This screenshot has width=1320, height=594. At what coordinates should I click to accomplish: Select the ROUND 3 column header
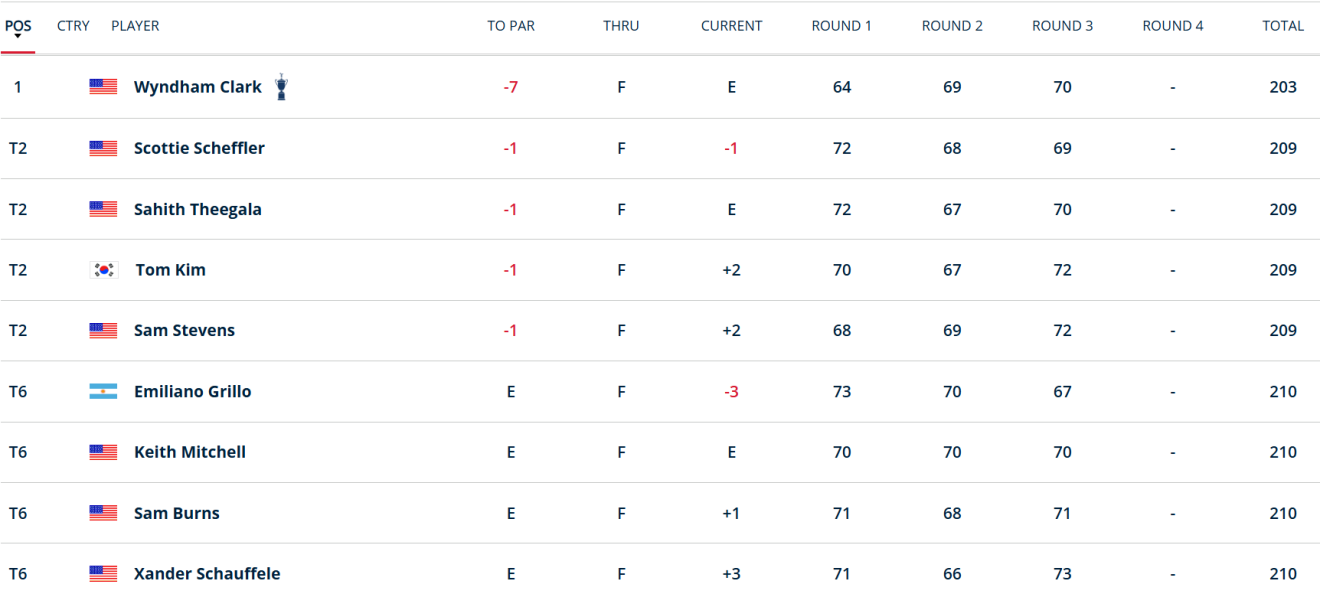pos(1062,26)
